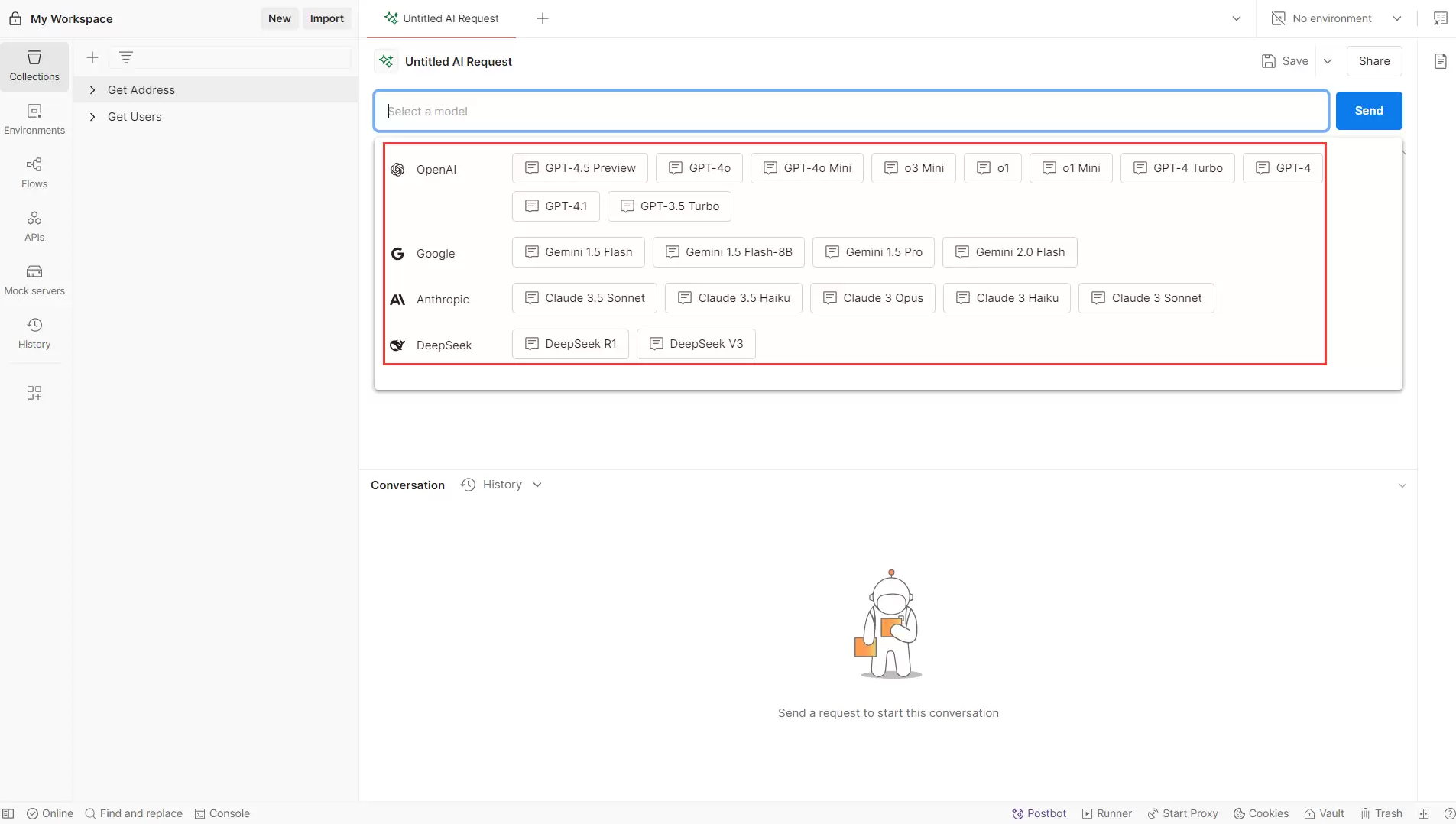1456x824 pixels.
Task: Choose Claude 3.5 Sonnet model
Action: [585, 298]
